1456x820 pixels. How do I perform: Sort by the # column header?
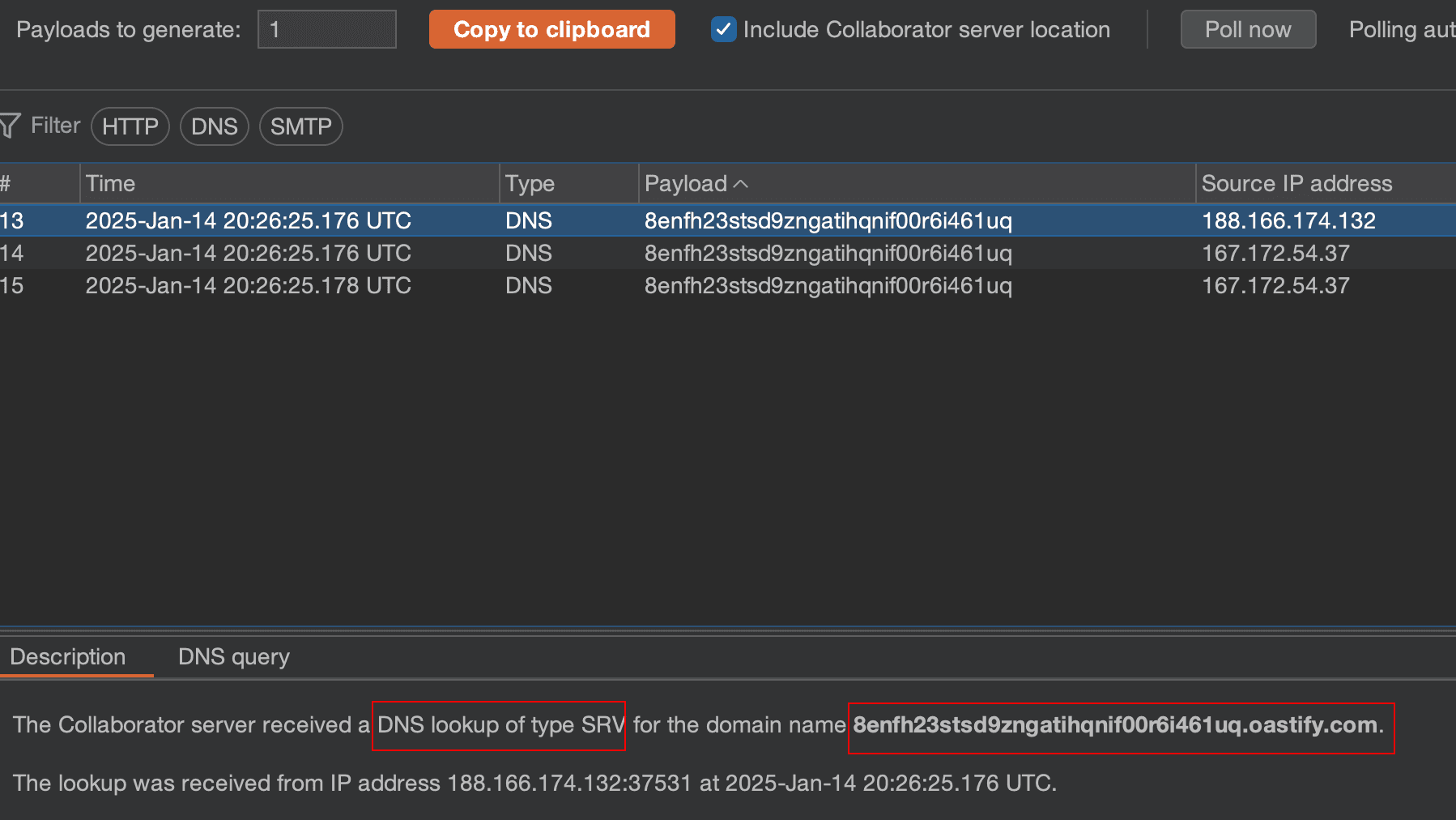point(6,184)
